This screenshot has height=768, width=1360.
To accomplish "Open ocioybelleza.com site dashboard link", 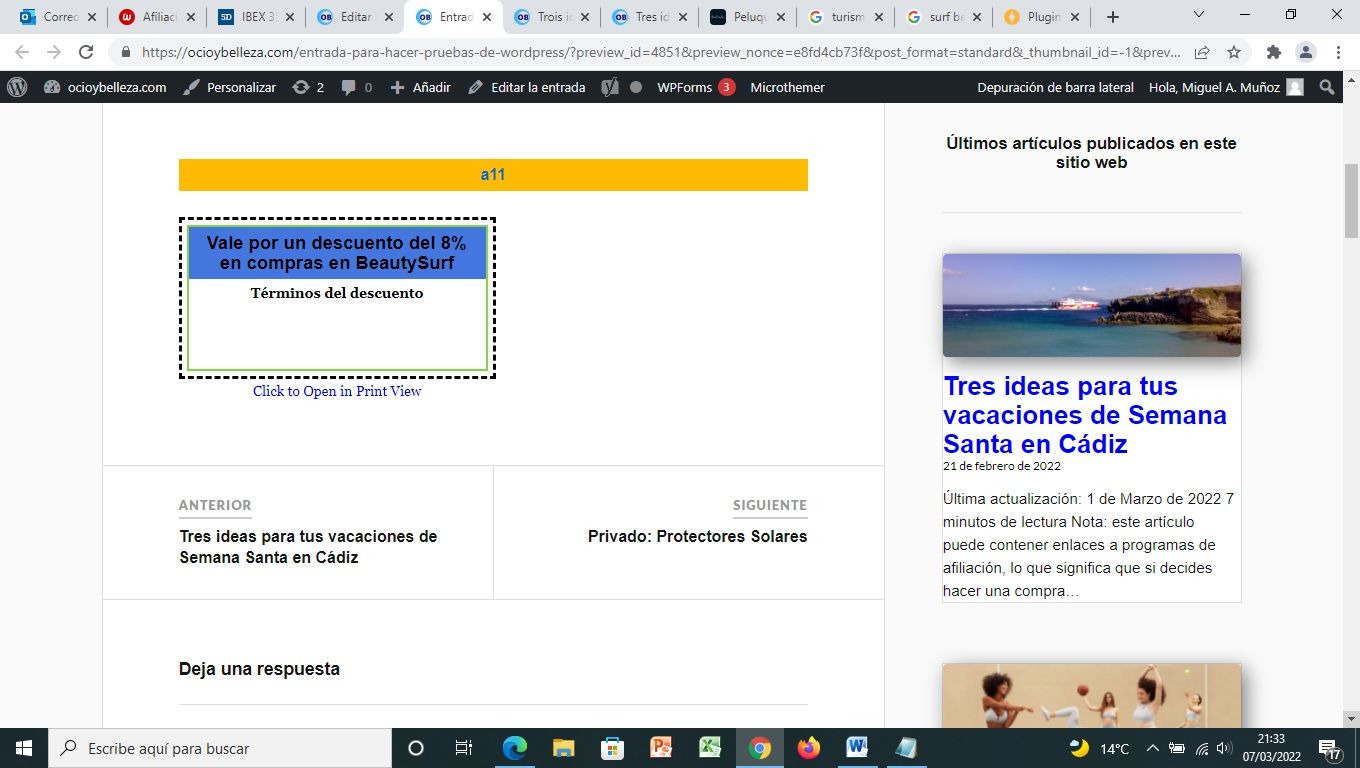I will [105, 87].
